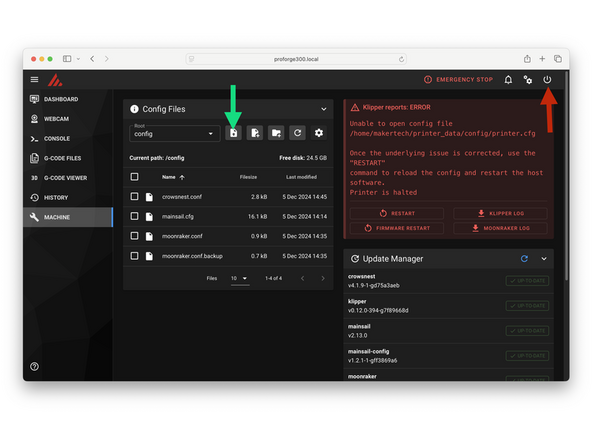Image resolution: width=592 pixels, height=444 pixels.
Task: Open the Safari sidebar options chevron
Action: tap(78, 59)
